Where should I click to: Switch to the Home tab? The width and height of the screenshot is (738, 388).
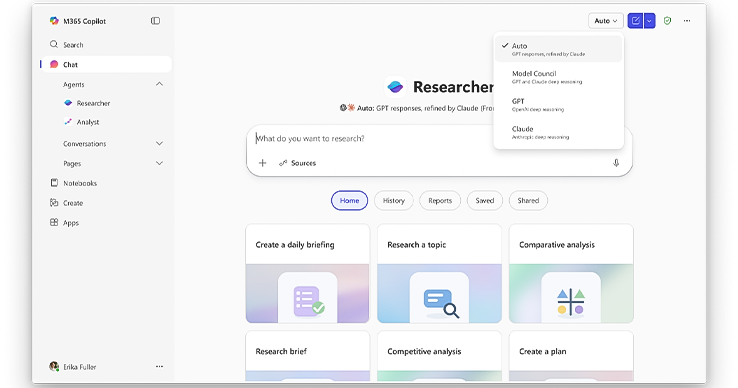(349, 201)
